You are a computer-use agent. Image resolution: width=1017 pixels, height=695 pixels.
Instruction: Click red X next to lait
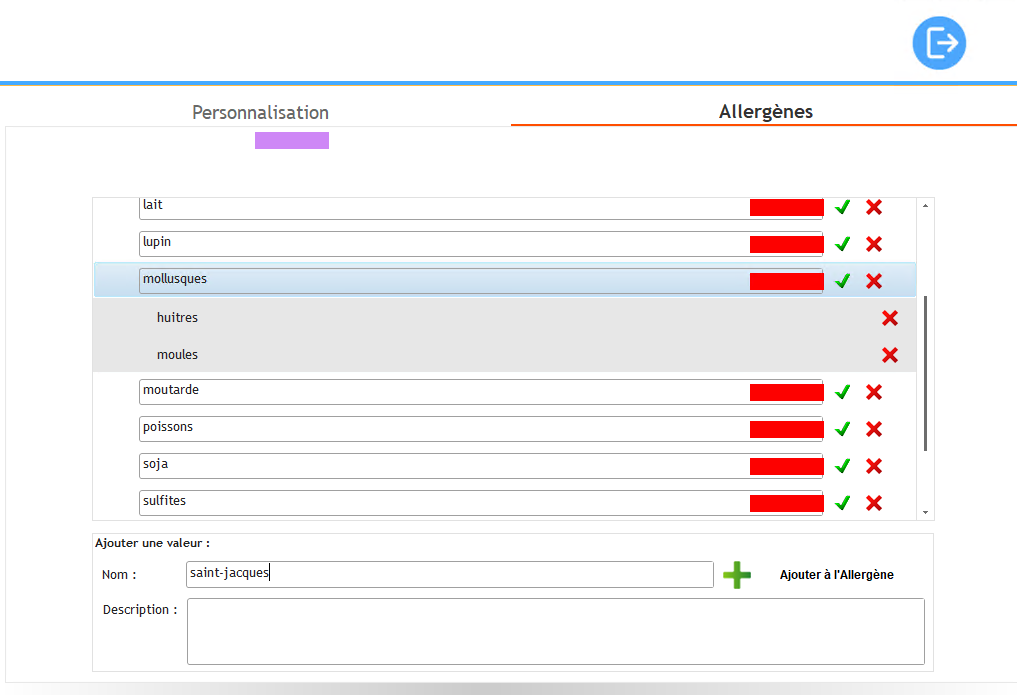(873, 207)
